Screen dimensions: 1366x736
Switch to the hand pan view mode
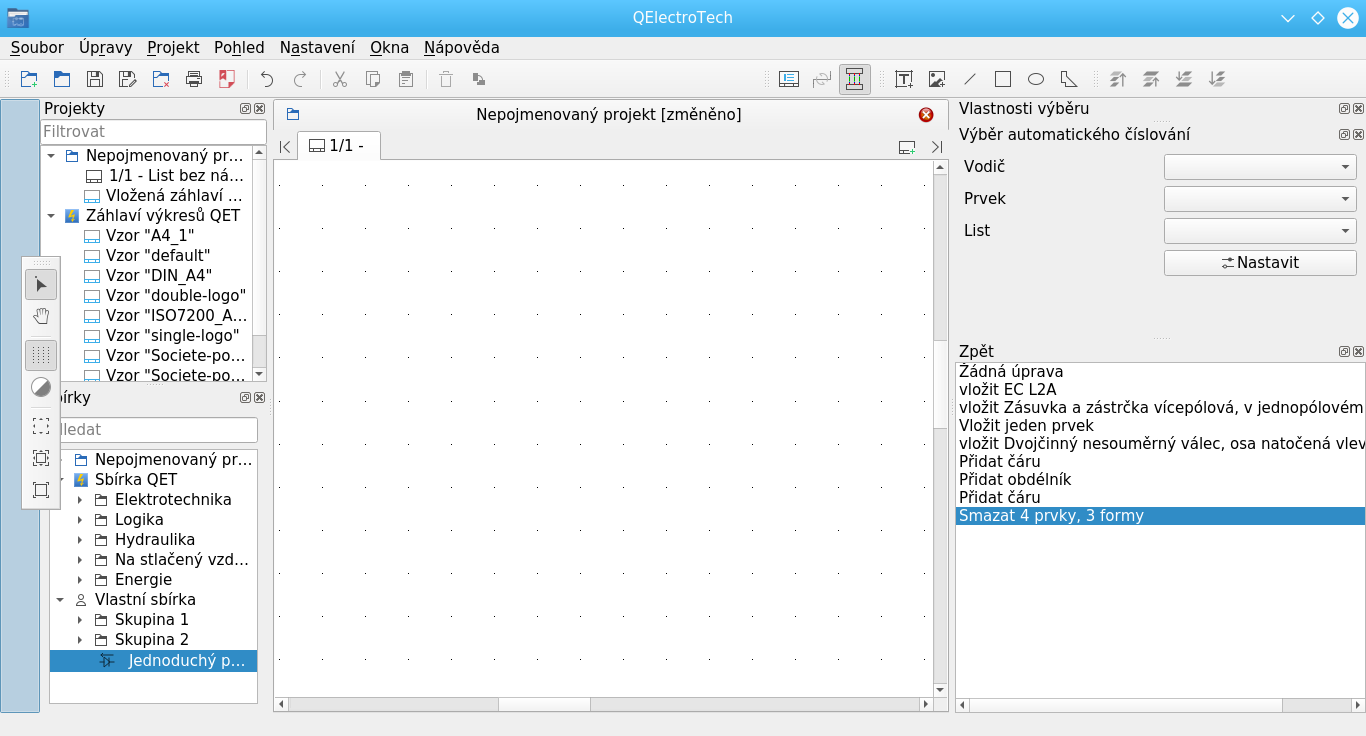(x=41, y=317)
